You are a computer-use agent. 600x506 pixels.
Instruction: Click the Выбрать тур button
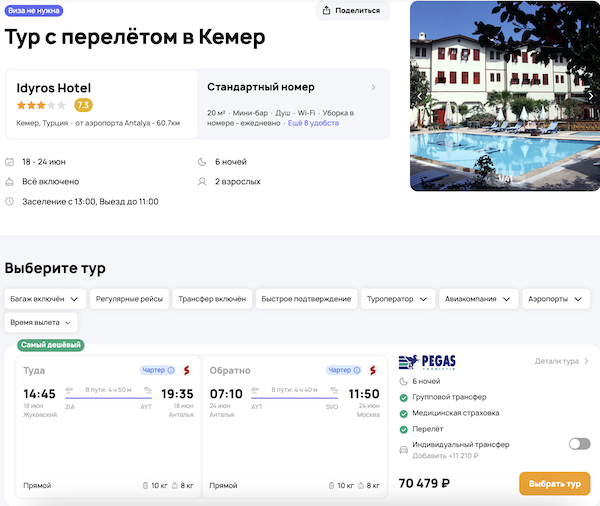[x=554, y=484]
